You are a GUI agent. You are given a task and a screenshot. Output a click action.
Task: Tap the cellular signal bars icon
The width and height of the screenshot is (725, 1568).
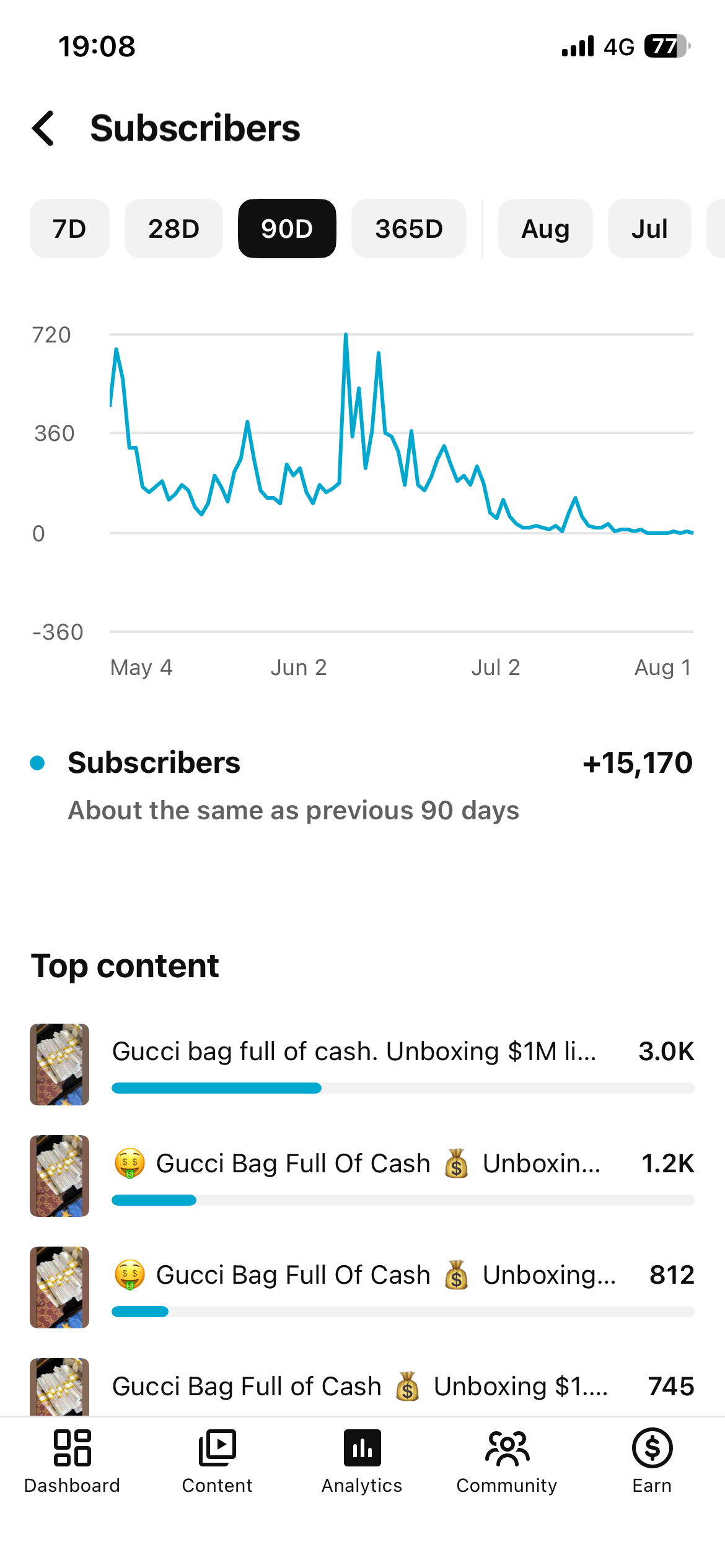pos(578,46)
